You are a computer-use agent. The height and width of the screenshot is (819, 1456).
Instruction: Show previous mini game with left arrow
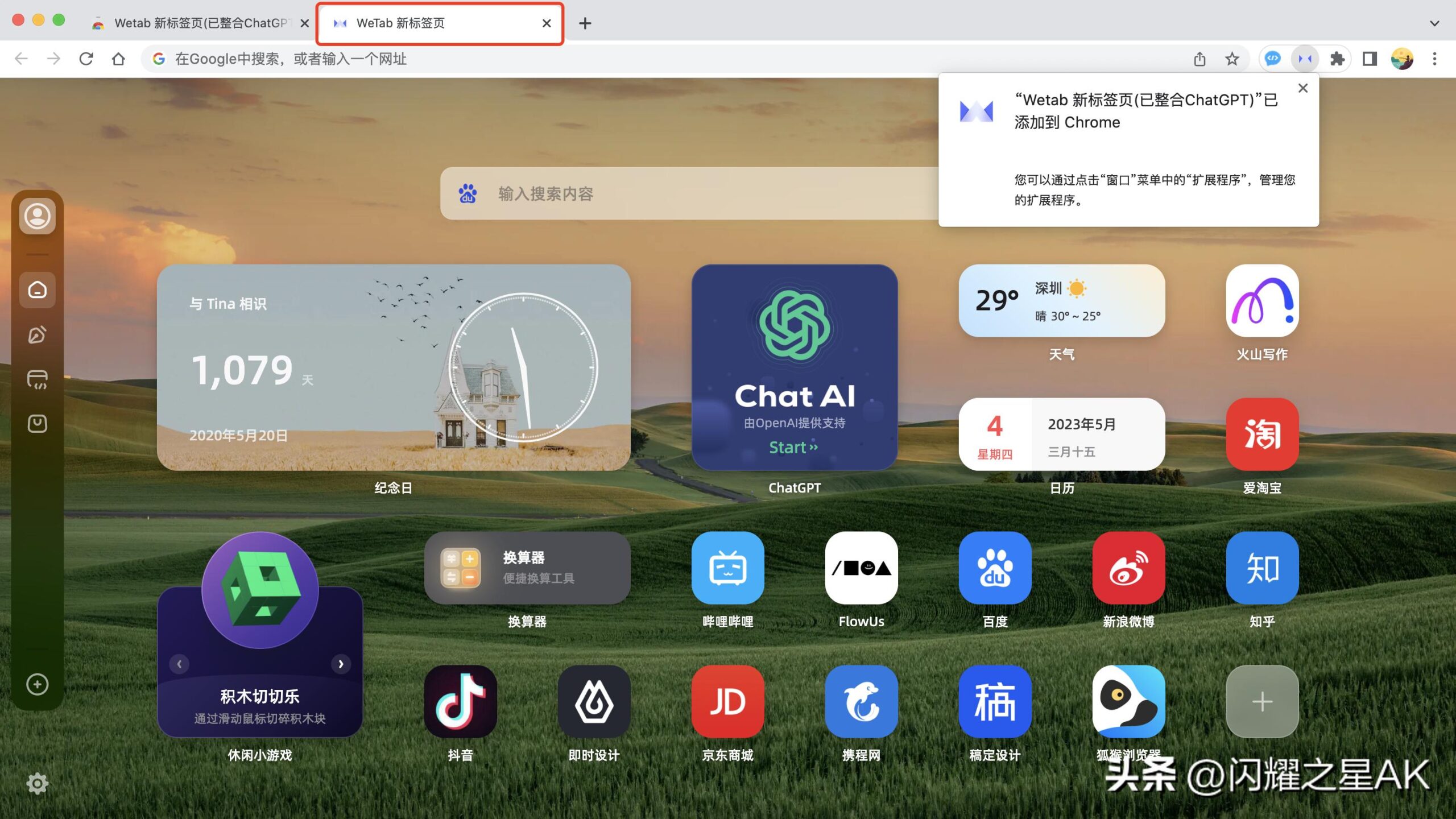pyautogui.click(x=179, y=664)
